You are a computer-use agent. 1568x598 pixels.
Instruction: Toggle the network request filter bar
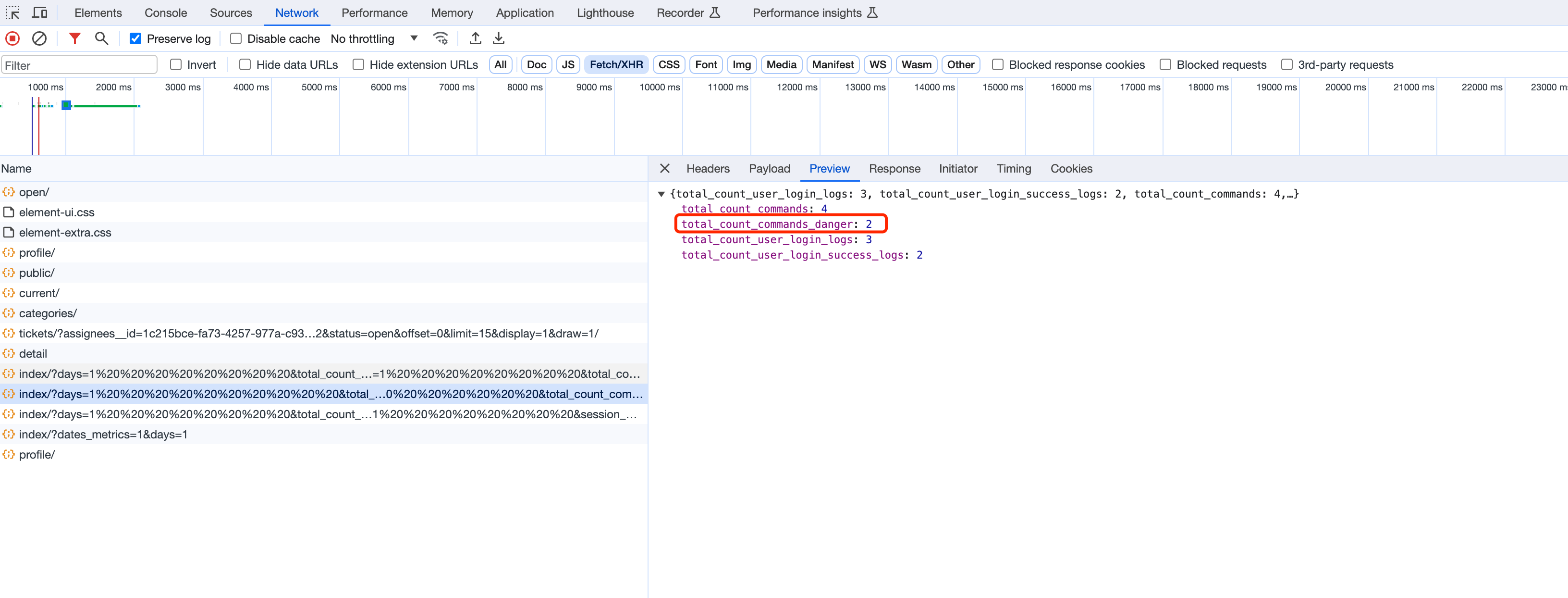click(x=73, y=38)
